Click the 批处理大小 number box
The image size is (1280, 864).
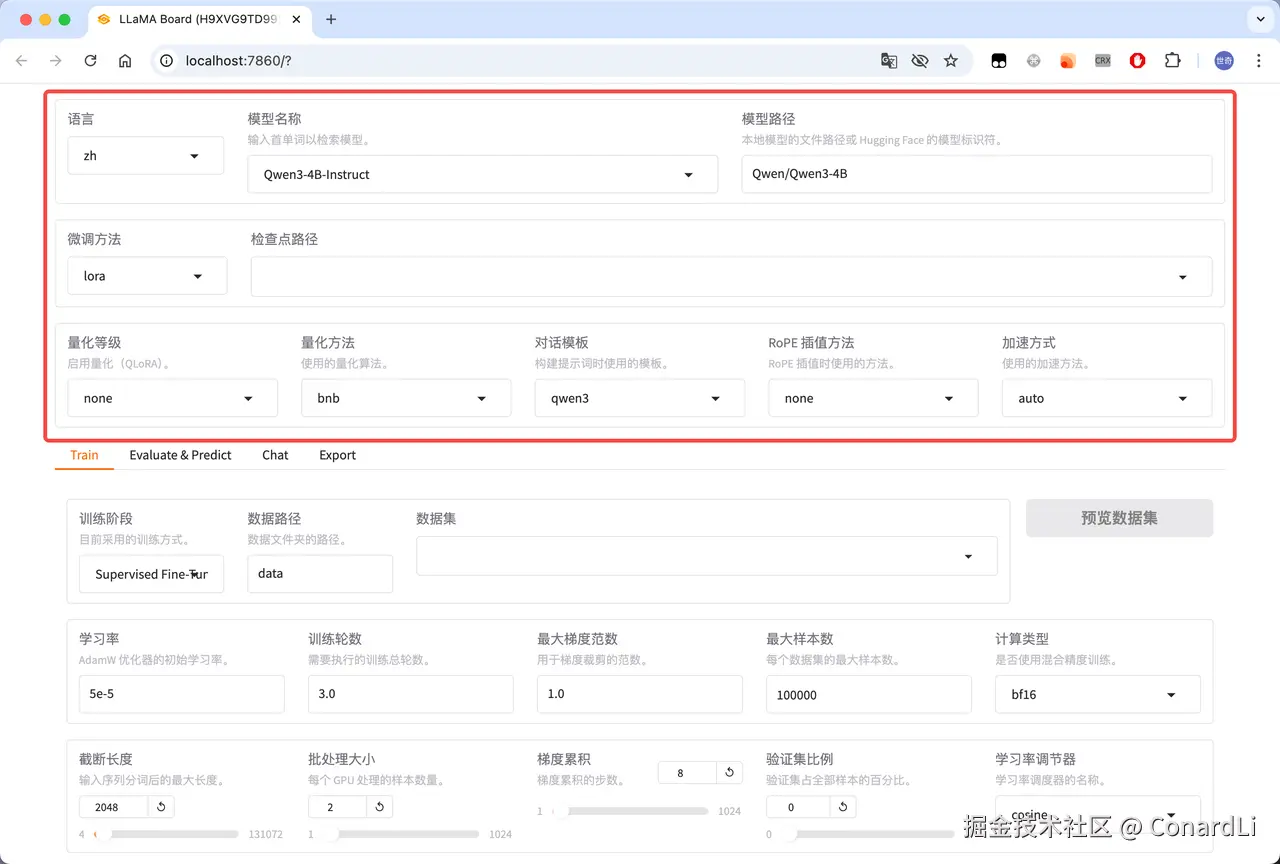(338, 807)
